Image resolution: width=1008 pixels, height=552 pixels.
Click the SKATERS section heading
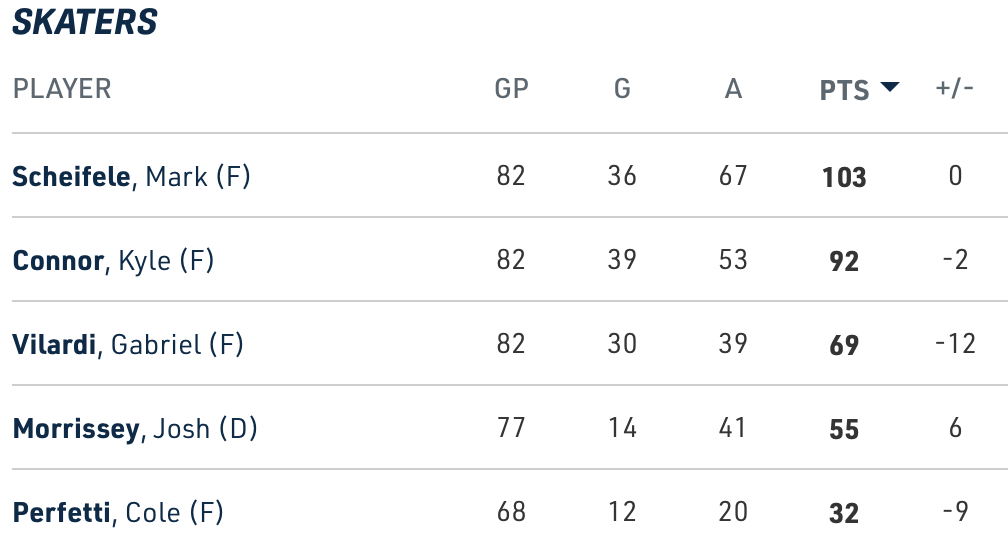click(x=85, y=22)
